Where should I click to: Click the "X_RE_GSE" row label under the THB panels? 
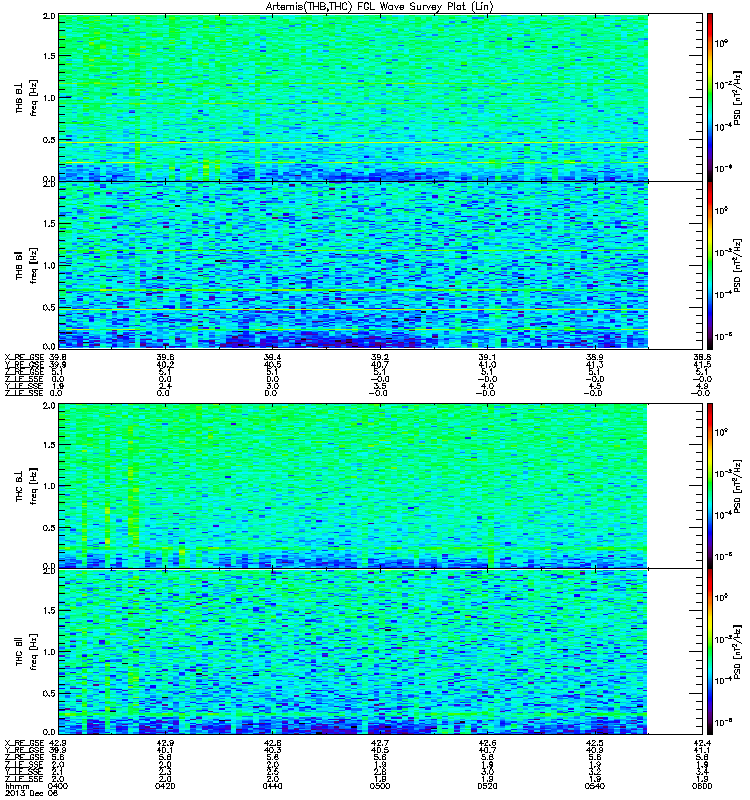[x=24, y=357]
